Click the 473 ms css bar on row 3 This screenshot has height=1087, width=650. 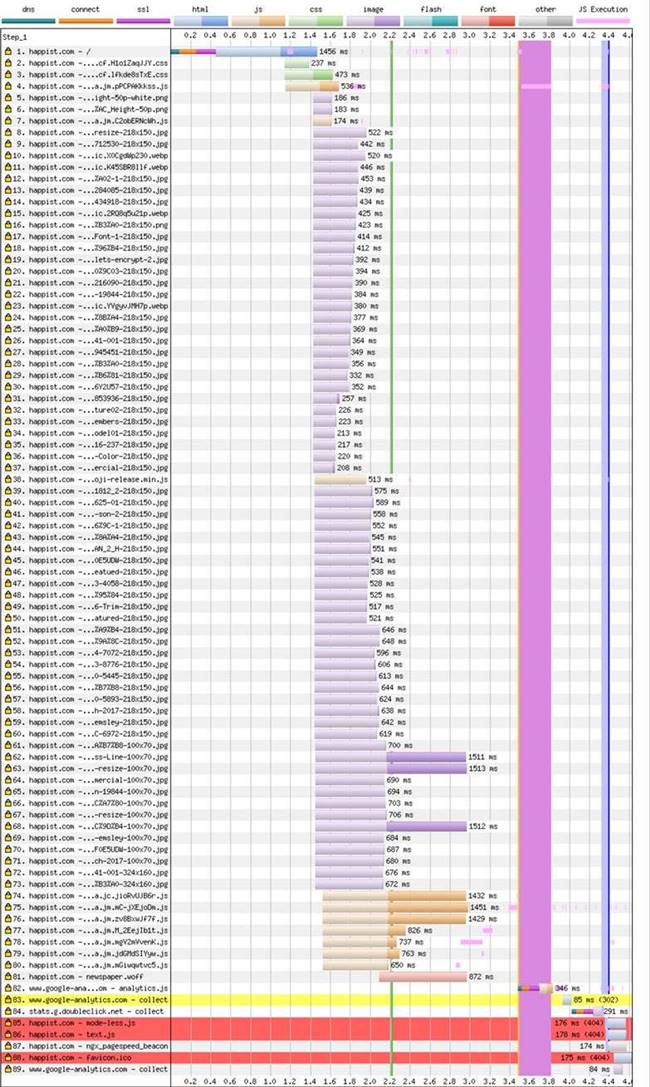click(x=309, y=75)
